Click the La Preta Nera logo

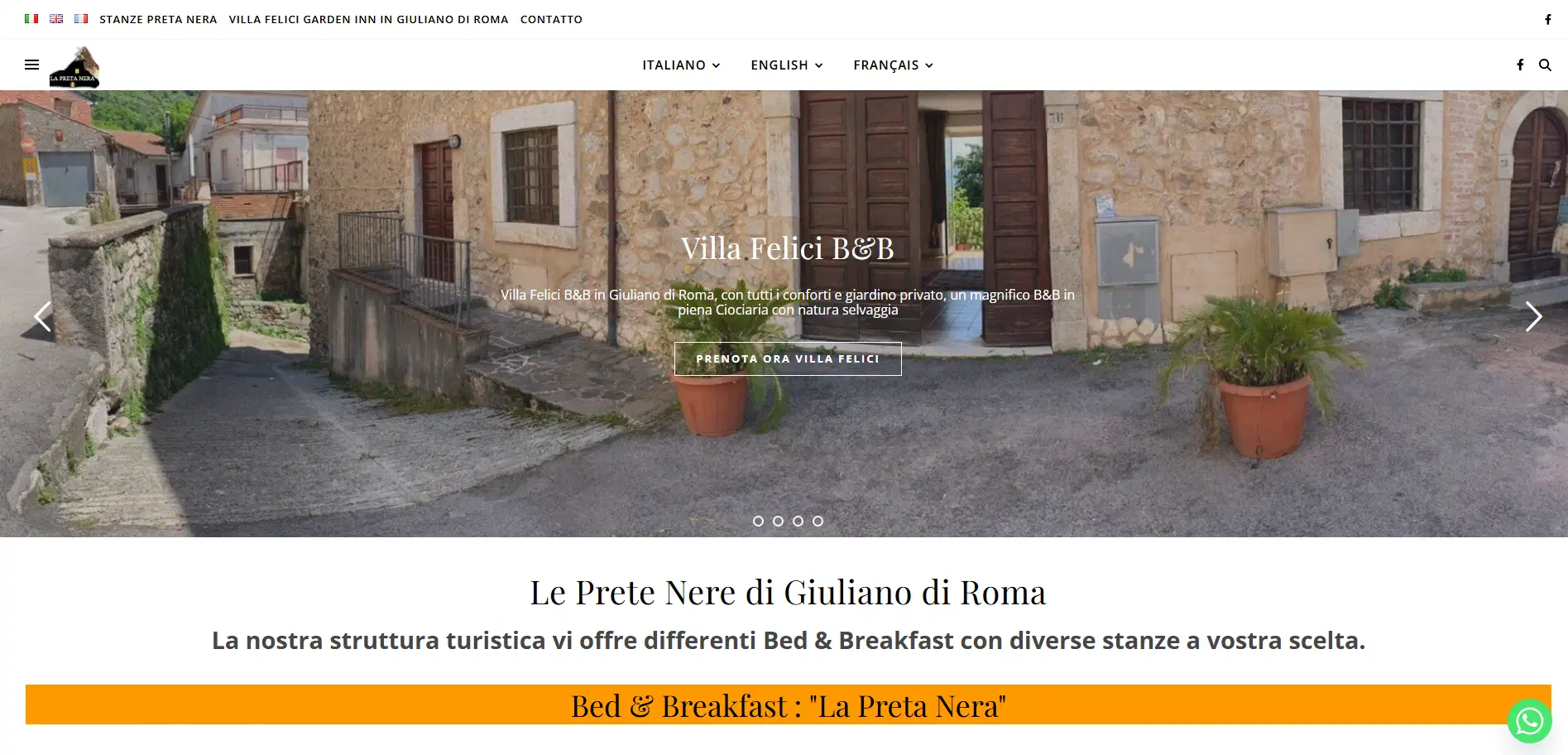point(74,67)
